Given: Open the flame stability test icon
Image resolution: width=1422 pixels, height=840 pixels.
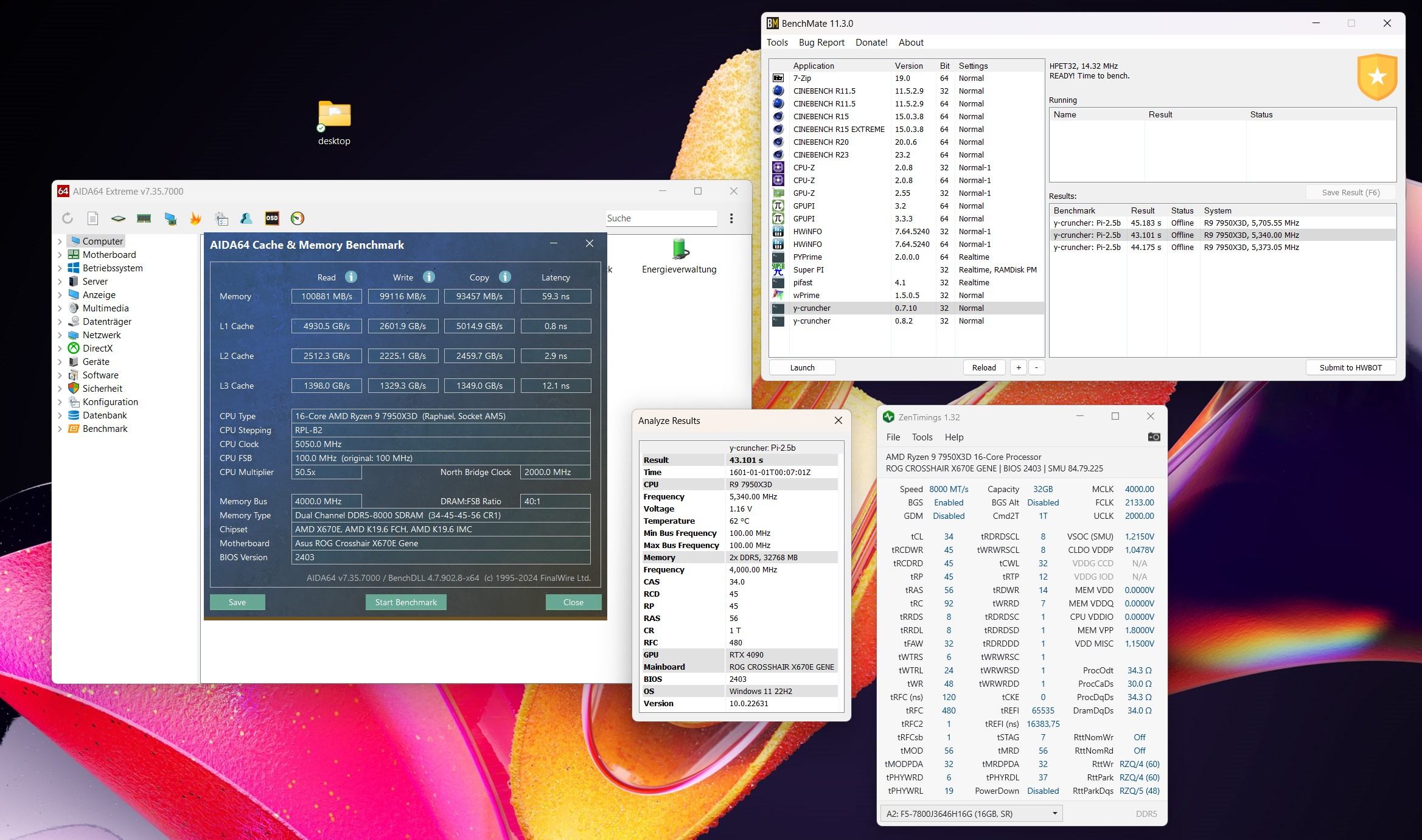Looking at the screenshot, I should click(x=195, y=218).
